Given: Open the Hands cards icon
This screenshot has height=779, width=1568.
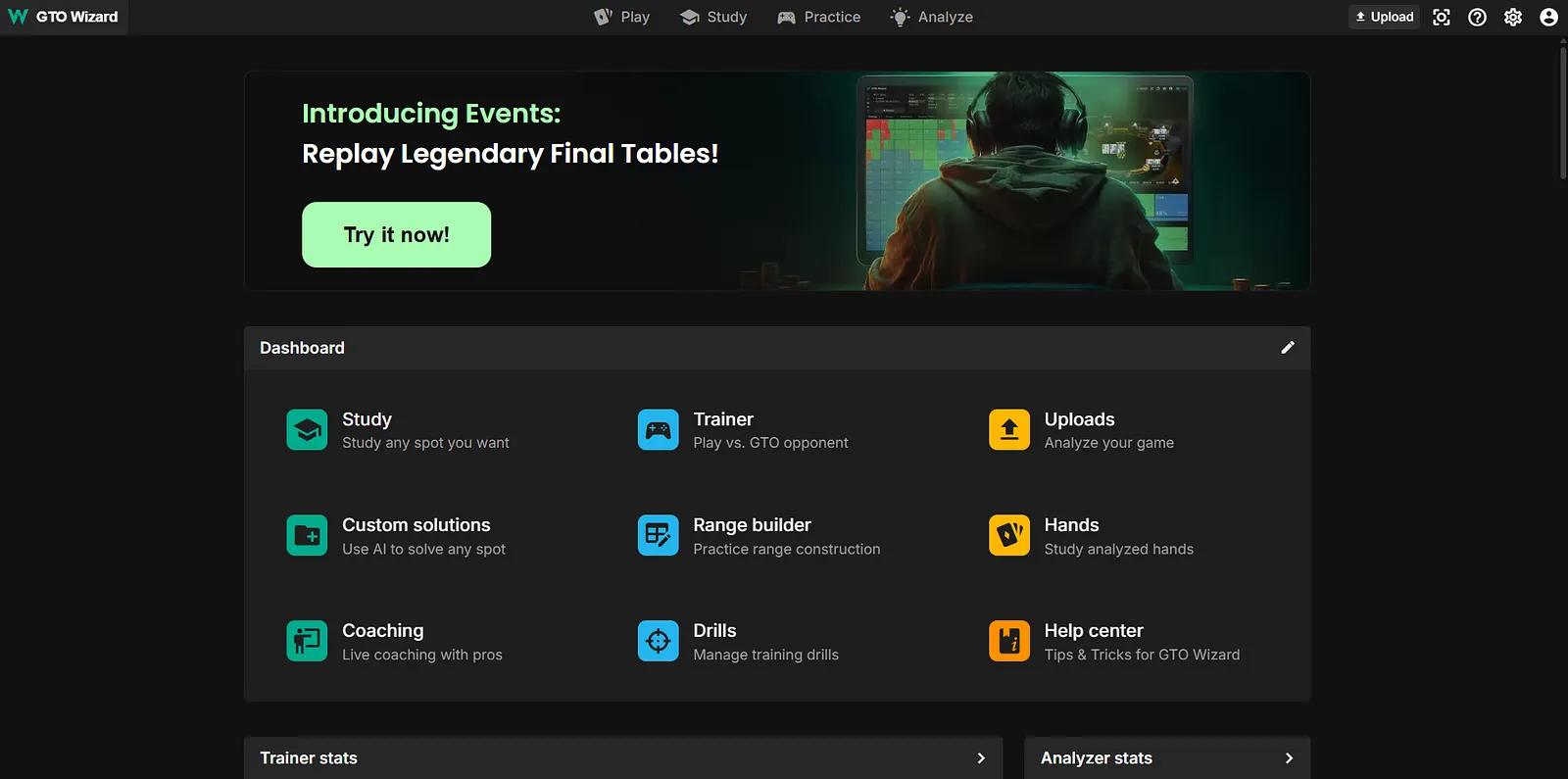Looking at the screenshot, I should coord(1008,536).
